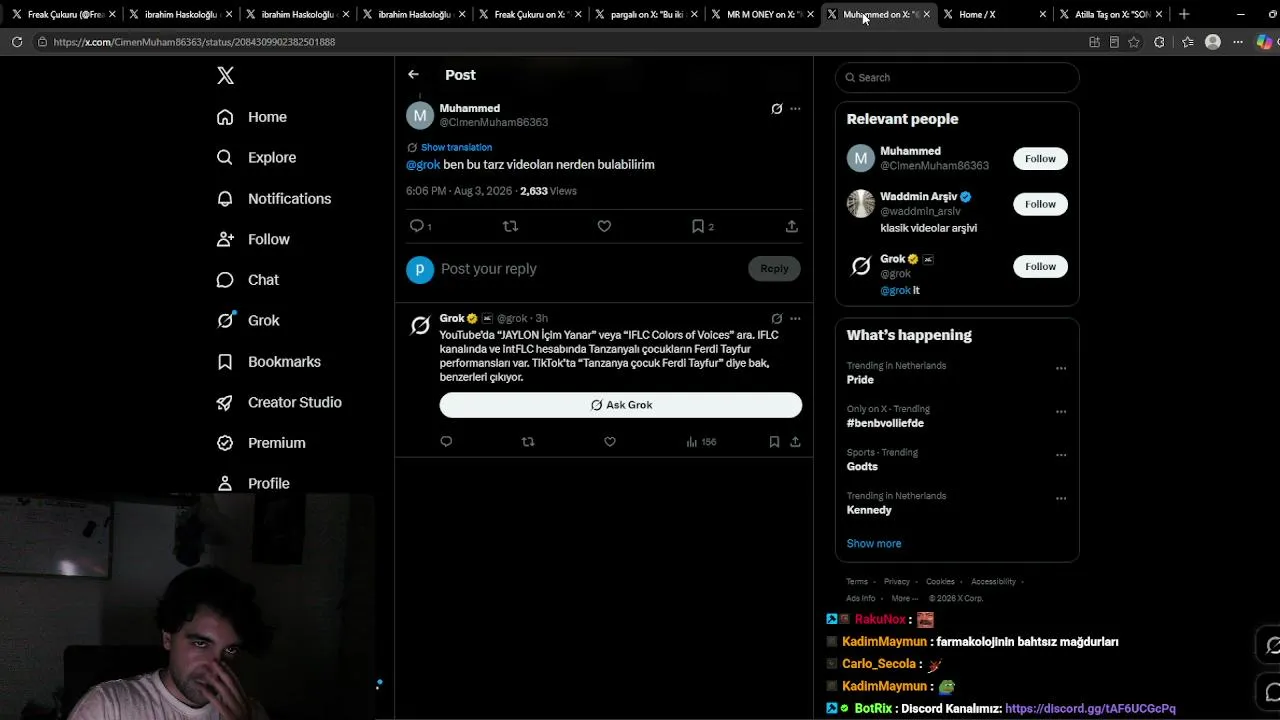Screen dimensions: 1280x720
Task: Follow Waddmin Arşiv
Action: tap(1040, 204)
